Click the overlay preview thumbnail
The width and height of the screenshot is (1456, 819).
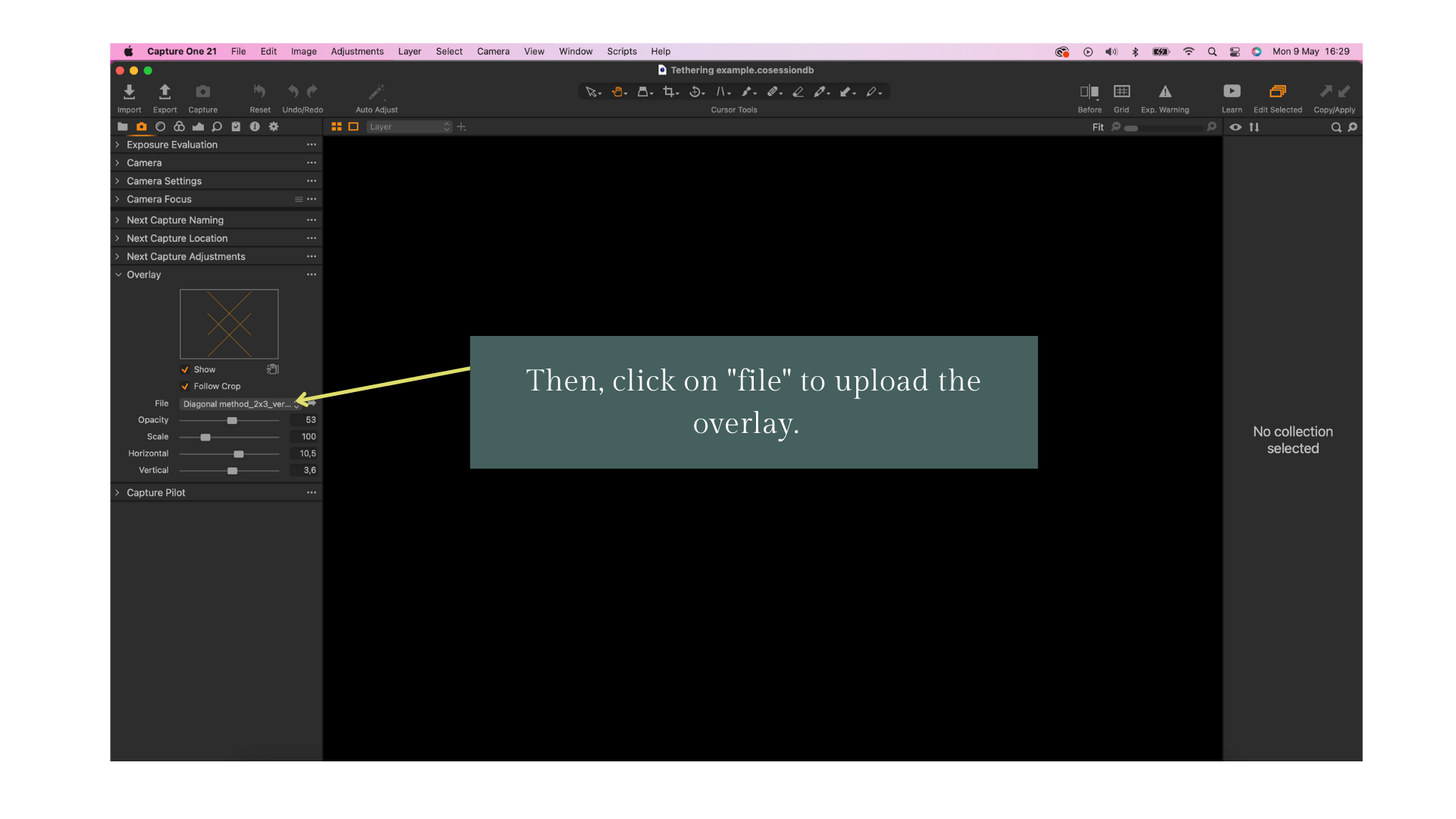pyautogui.click(x=229, y=324)
